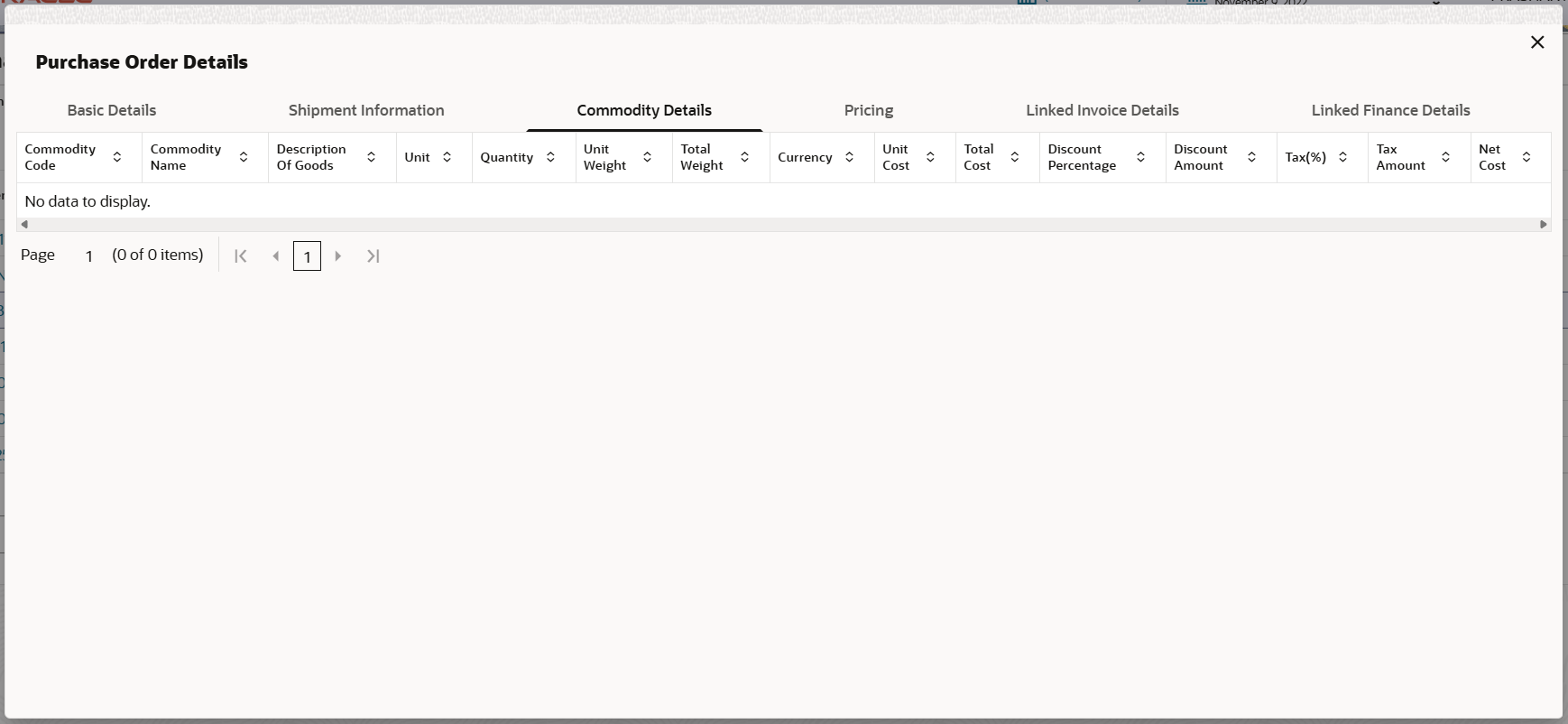1568x724 pixels.
Task: View Linked Invoice Details tab
Action: click(x=1102, y=110)
